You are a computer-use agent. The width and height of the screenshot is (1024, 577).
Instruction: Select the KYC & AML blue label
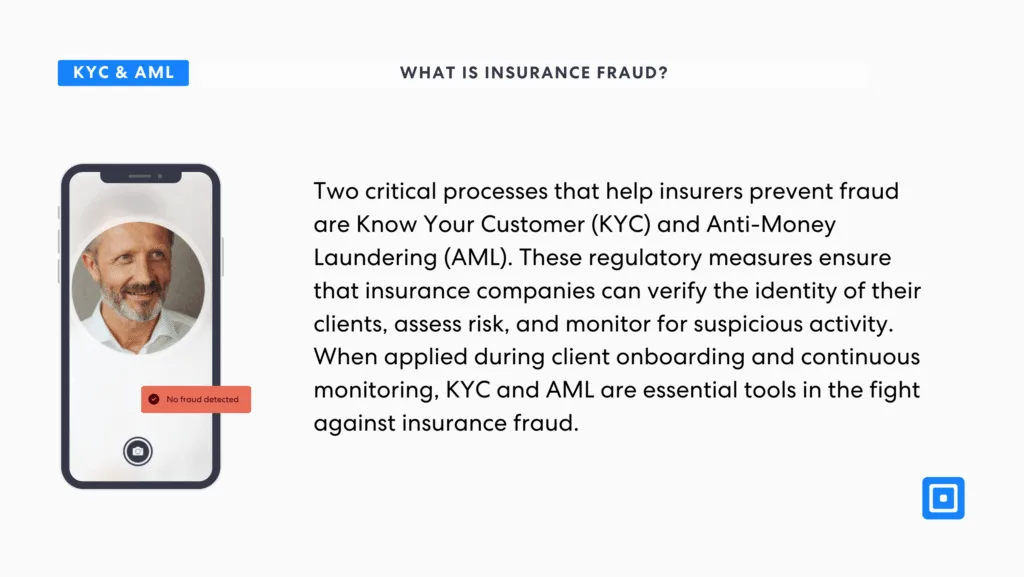[x=123, y=72]
